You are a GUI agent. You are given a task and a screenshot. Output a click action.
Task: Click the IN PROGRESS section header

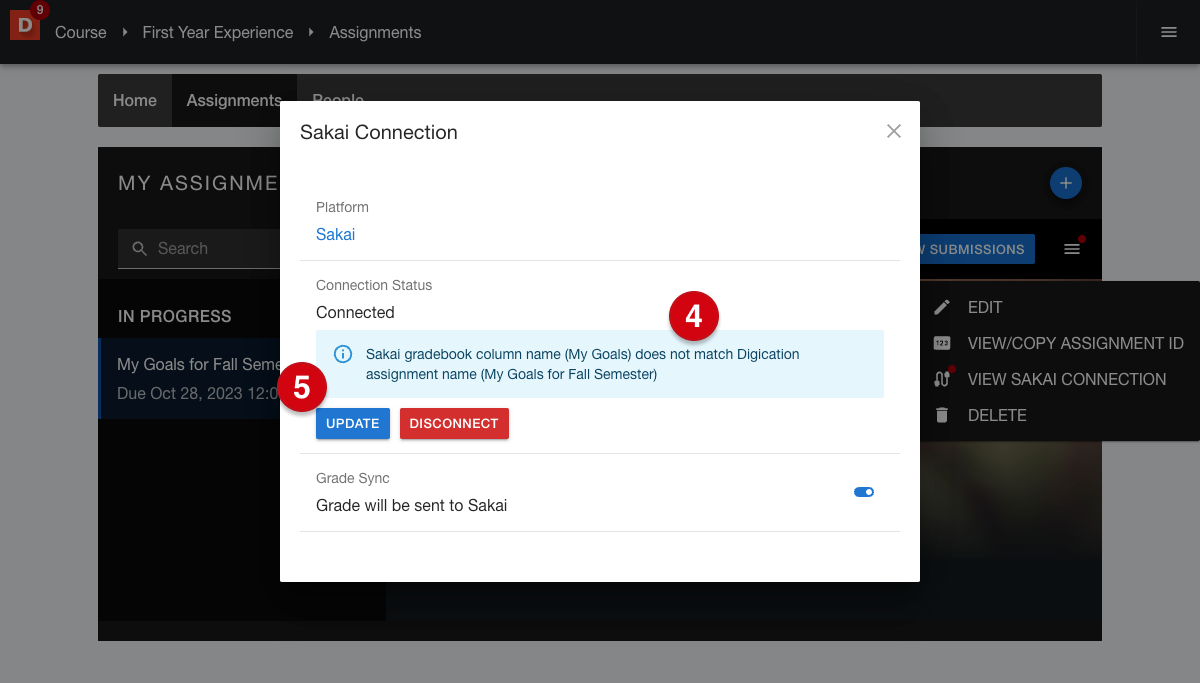click(x=175, y=316)
